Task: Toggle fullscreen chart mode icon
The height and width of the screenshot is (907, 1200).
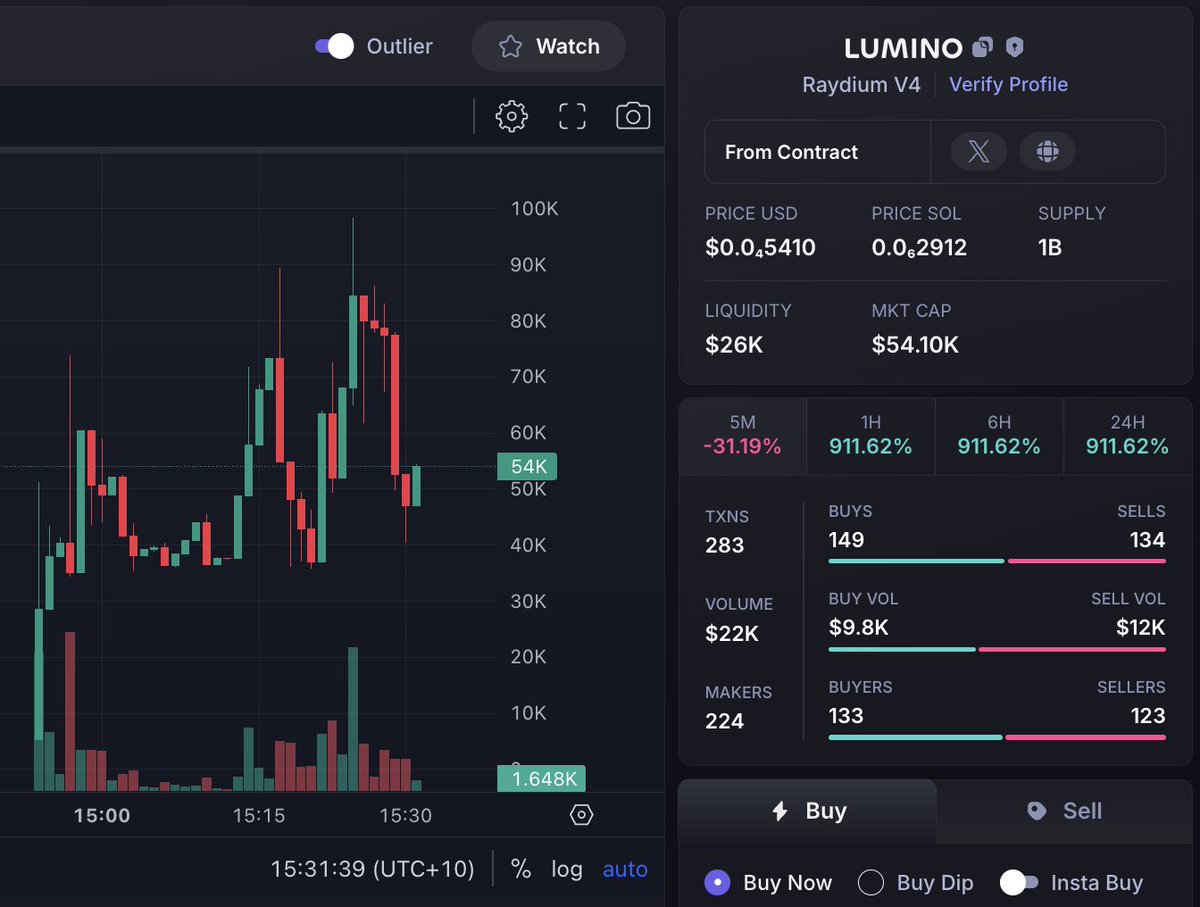Action: [x=572, y=116]
